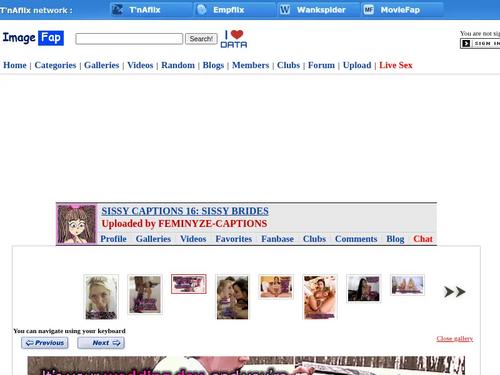Click the Close gallery link

[455, 339]
